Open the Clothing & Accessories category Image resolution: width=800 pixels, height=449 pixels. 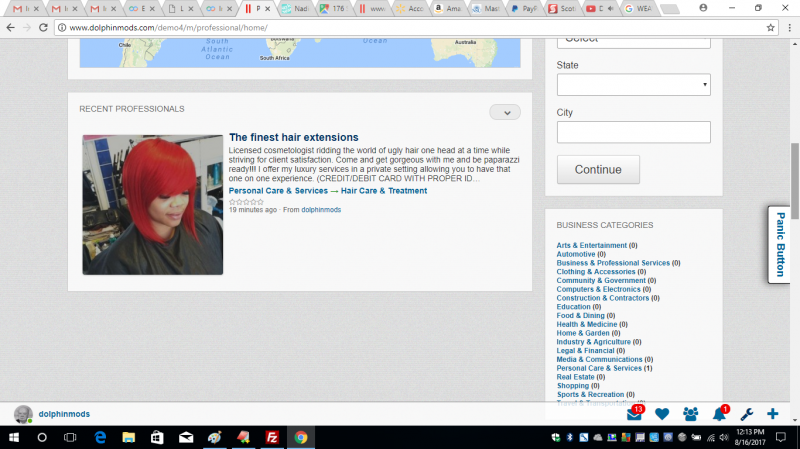[595, 271]
